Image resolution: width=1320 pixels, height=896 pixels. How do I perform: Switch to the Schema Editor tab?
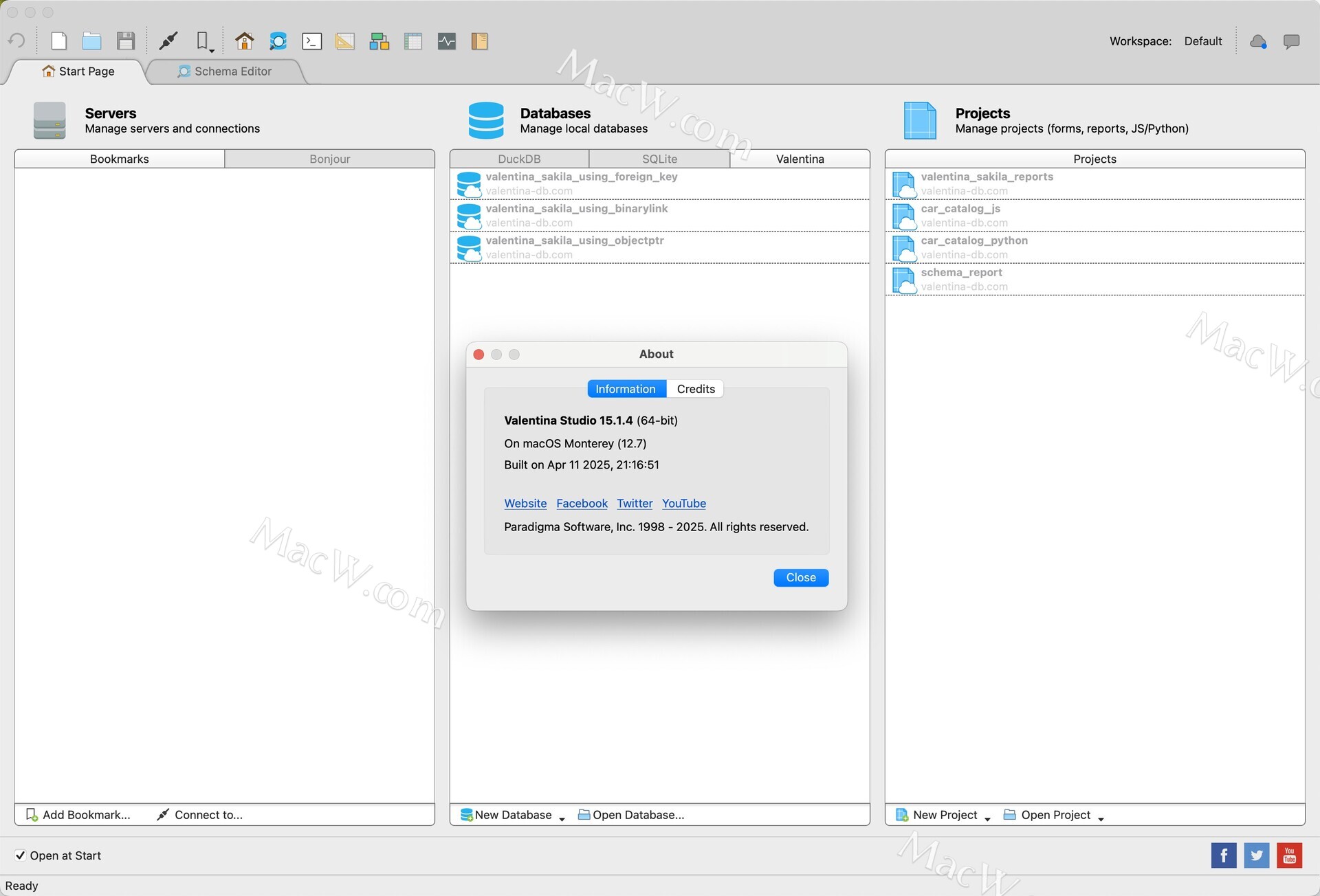(x=225, y=71)
